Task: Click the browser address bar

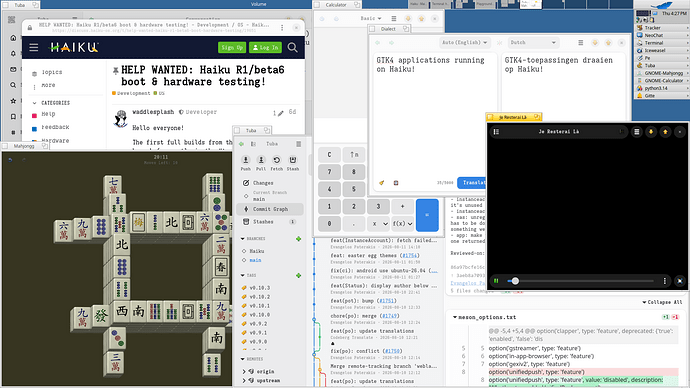Action: click(154, 28)
